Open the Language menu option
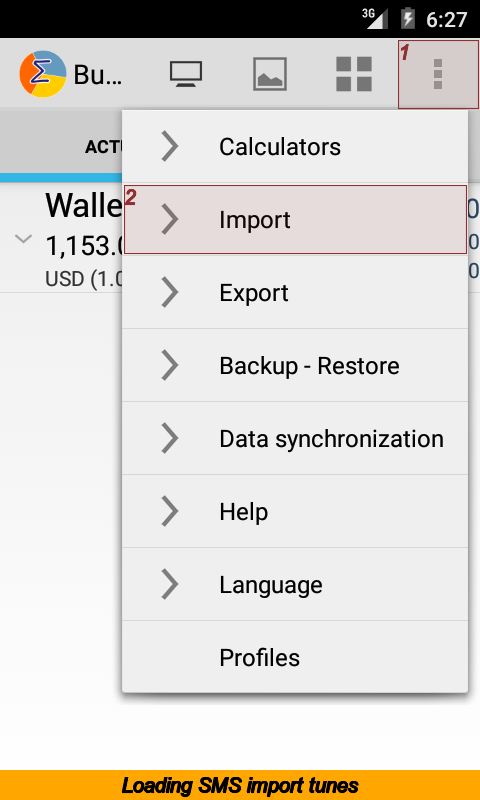 [x=295, y=584]
